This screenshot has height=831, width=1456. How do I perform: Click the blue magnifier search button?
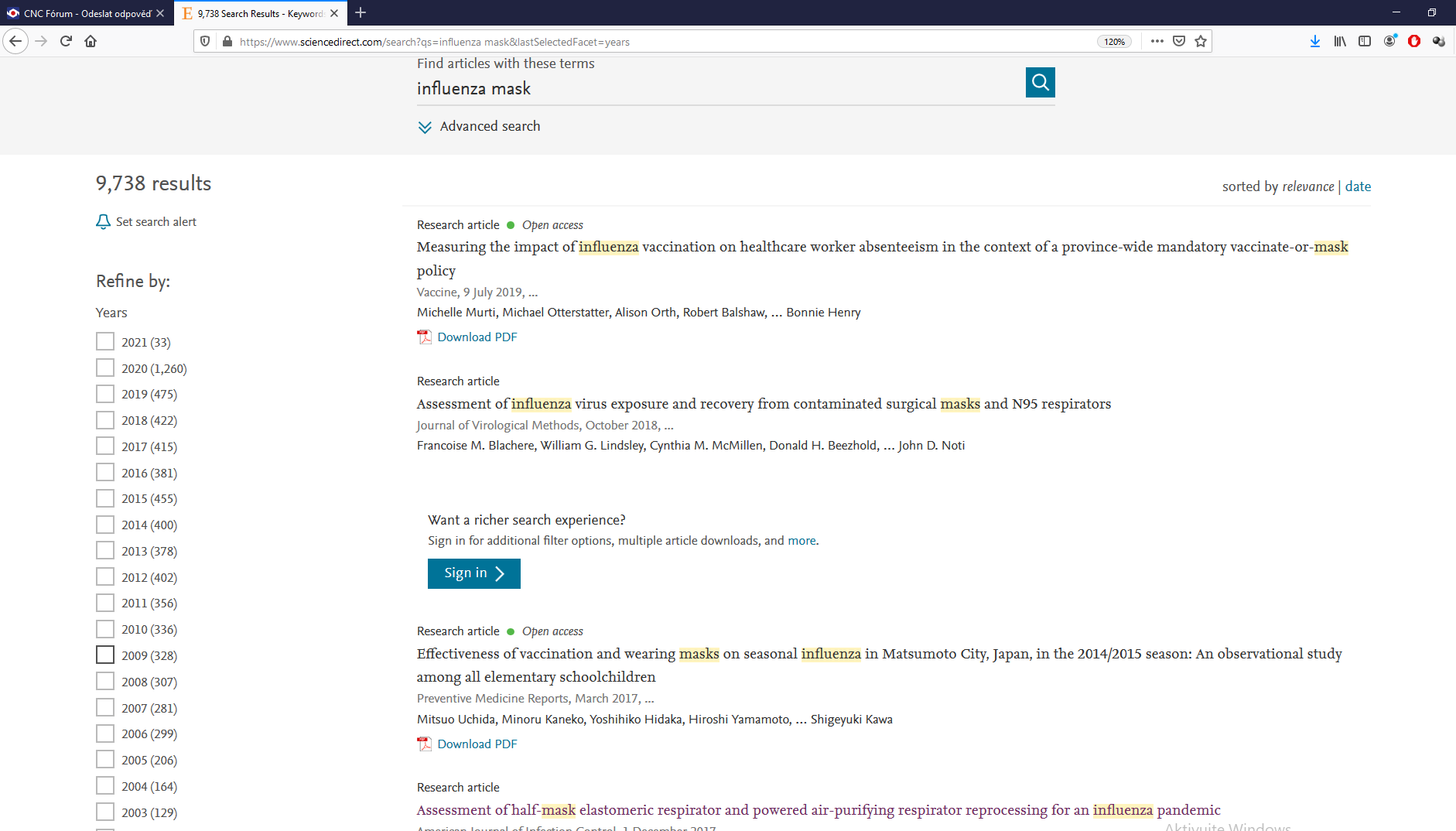tap(1040, 82)
